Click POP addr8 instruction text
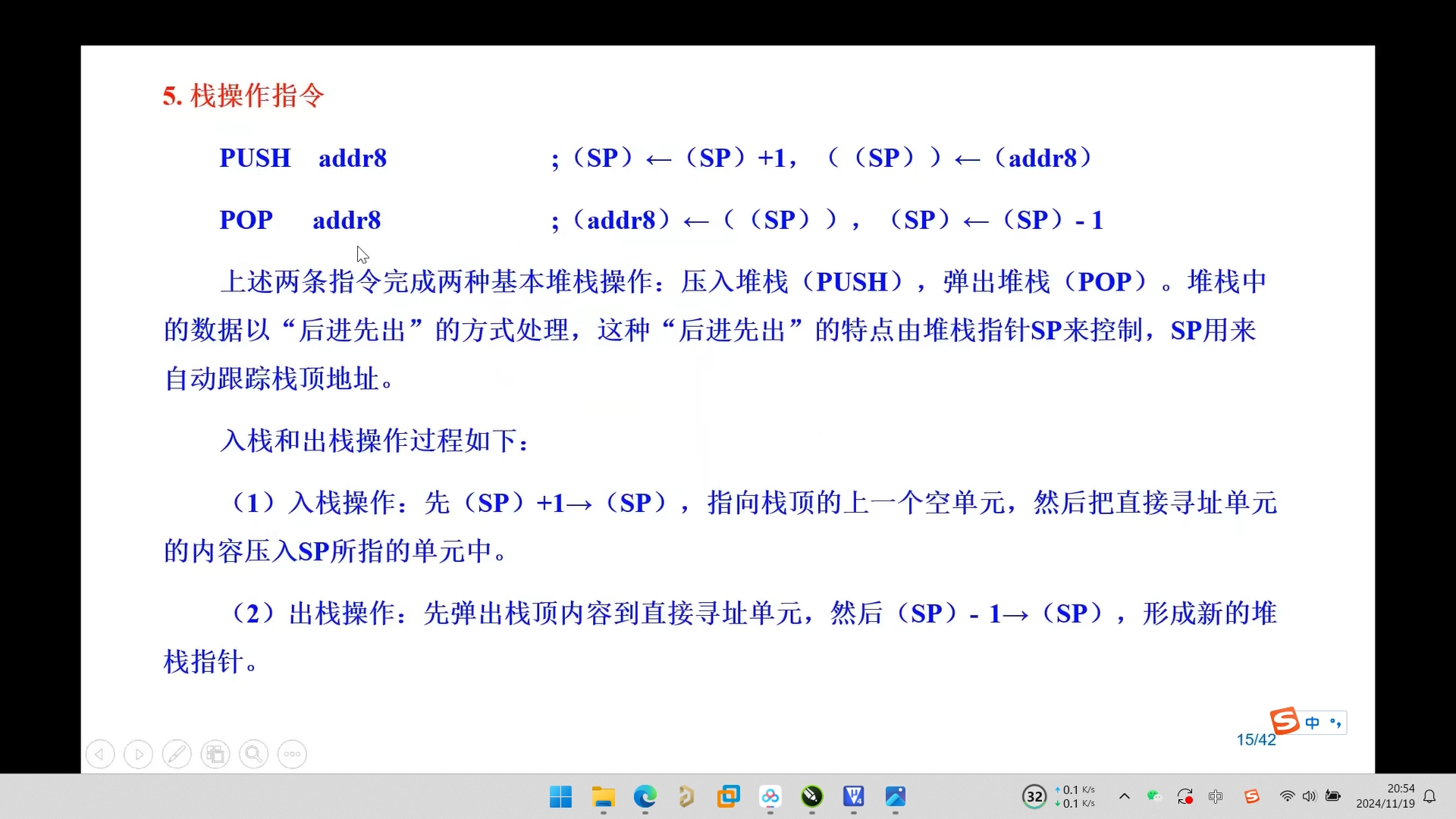This screenshot has width=1456, height=819. (300, 220)
